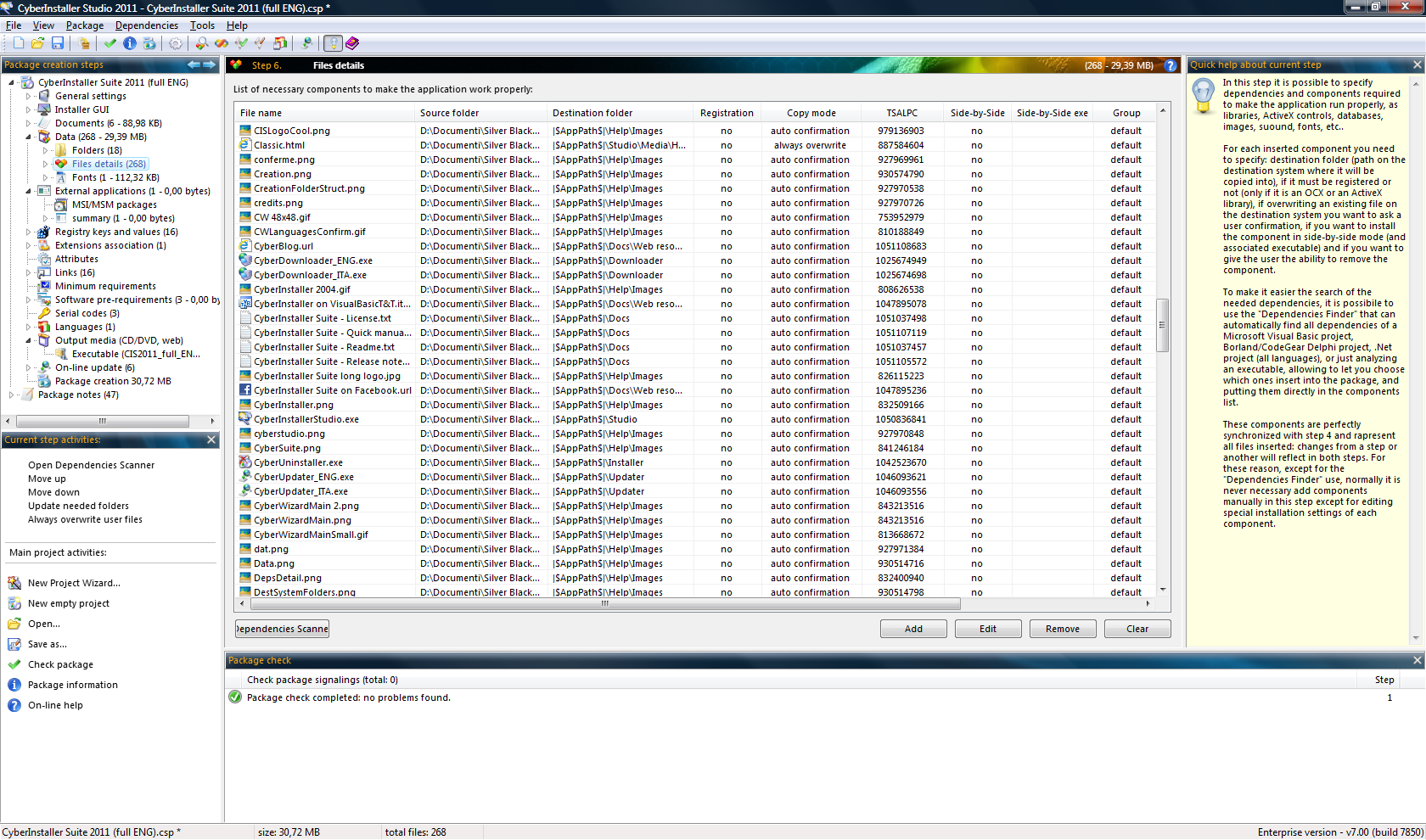This screenshot has height=840, width=1426.
Task: Click the globe online update toolbar icon
Action: (x=307, y=42)
